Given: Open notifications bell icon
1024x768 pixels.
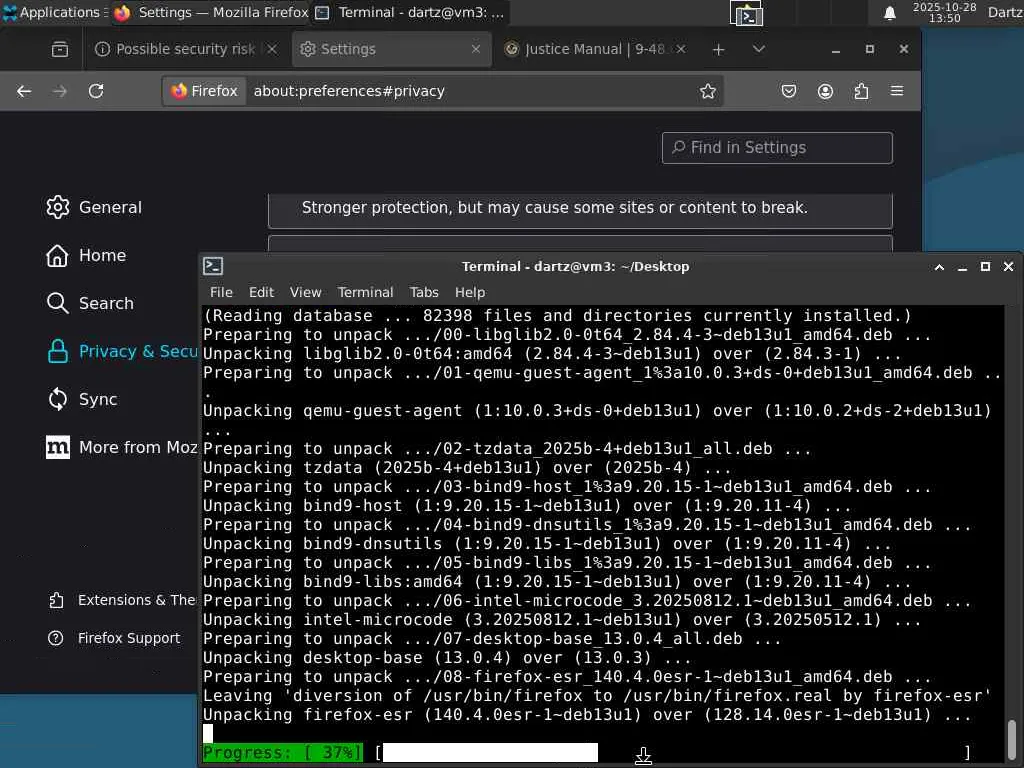Looking at the screenshot, I should click(x=889, y=13).
